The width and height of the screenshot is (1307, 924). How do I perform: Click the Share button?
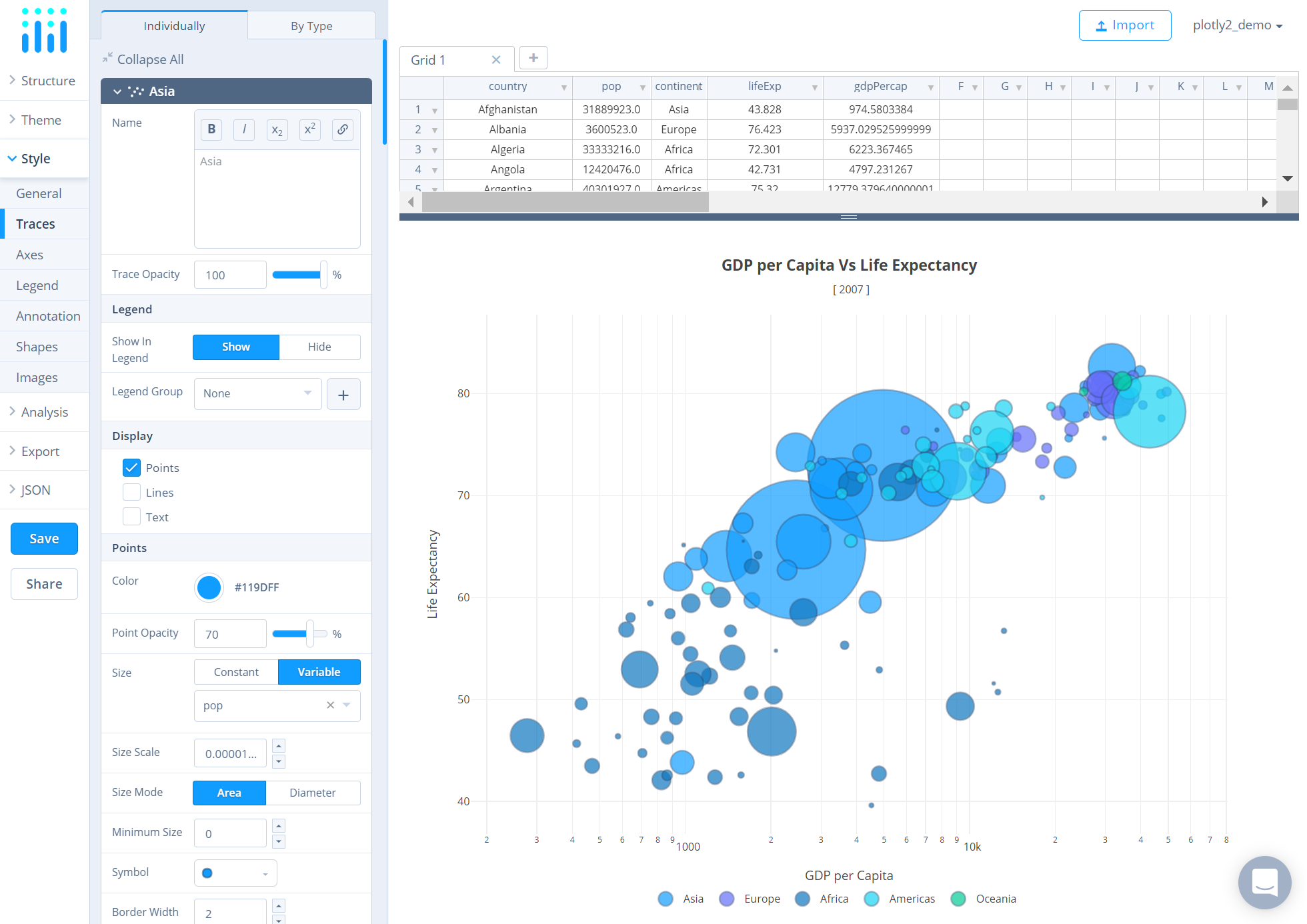(44, 584)
